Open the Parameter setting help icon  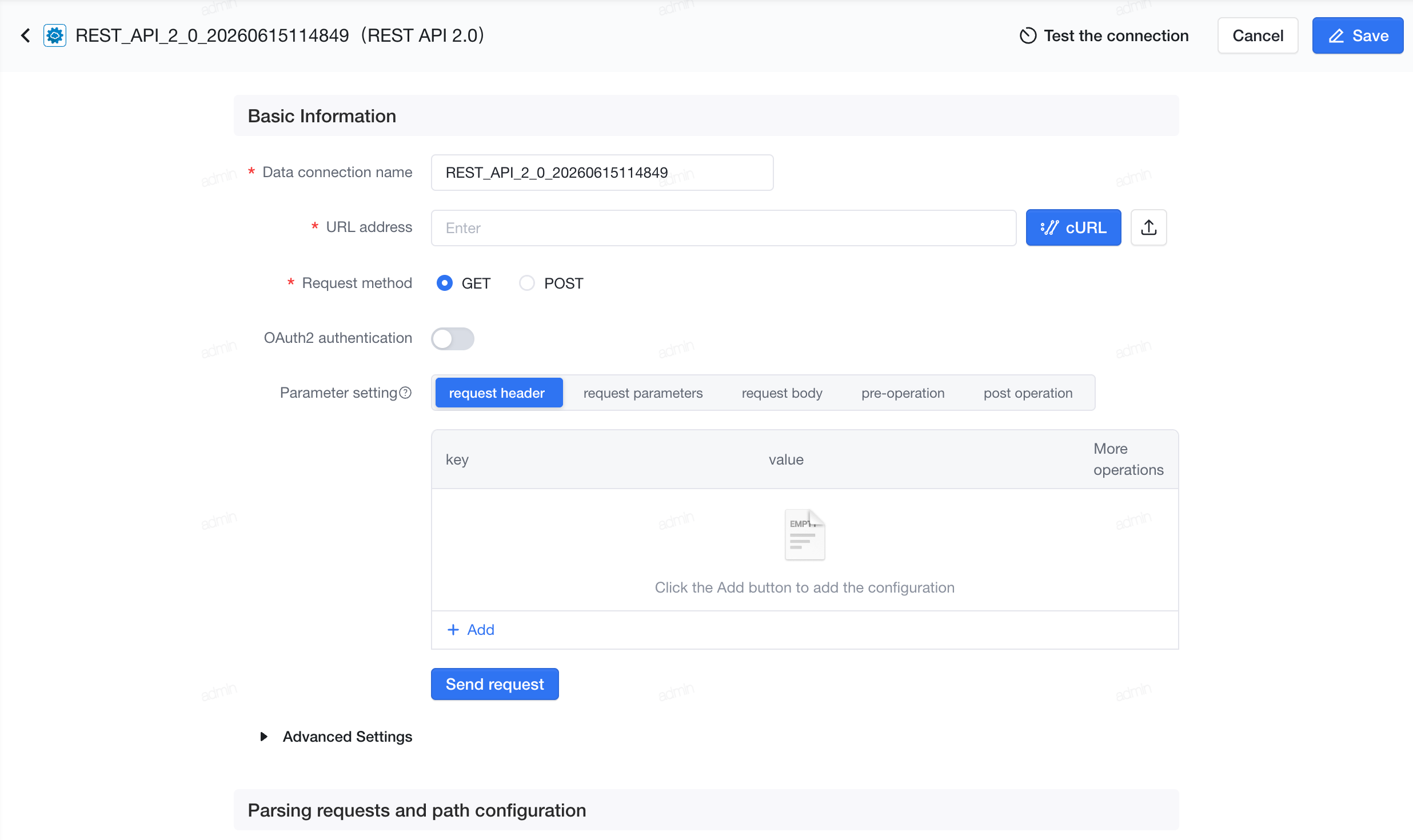click(x=405, y=393)
